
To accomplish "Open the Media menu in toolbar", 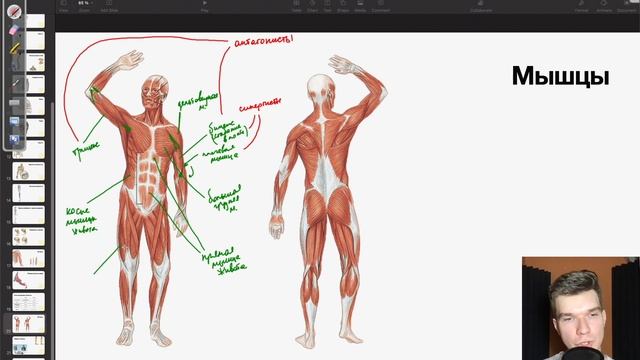I will 360,6.
